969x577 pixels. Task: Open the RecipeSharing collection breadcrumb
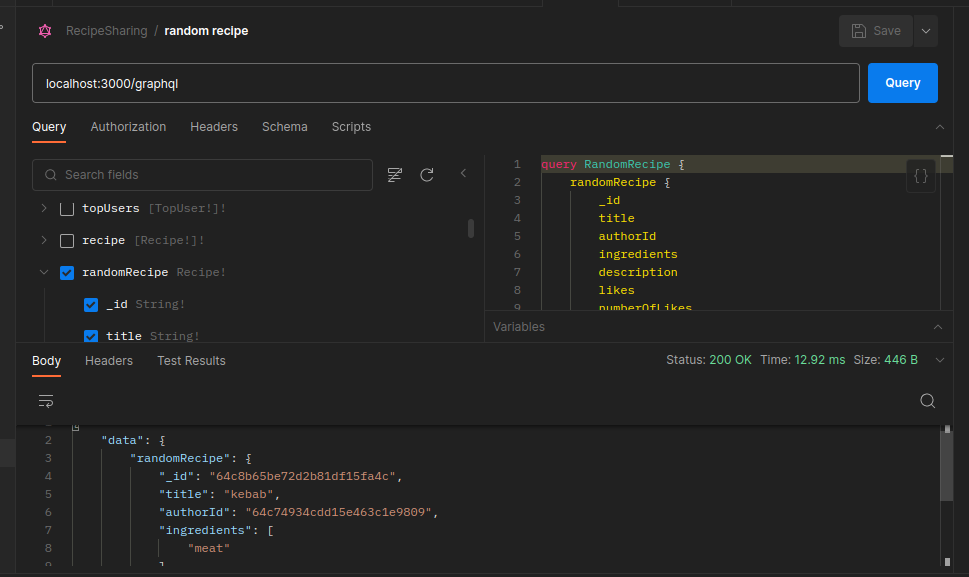point(107,31)
